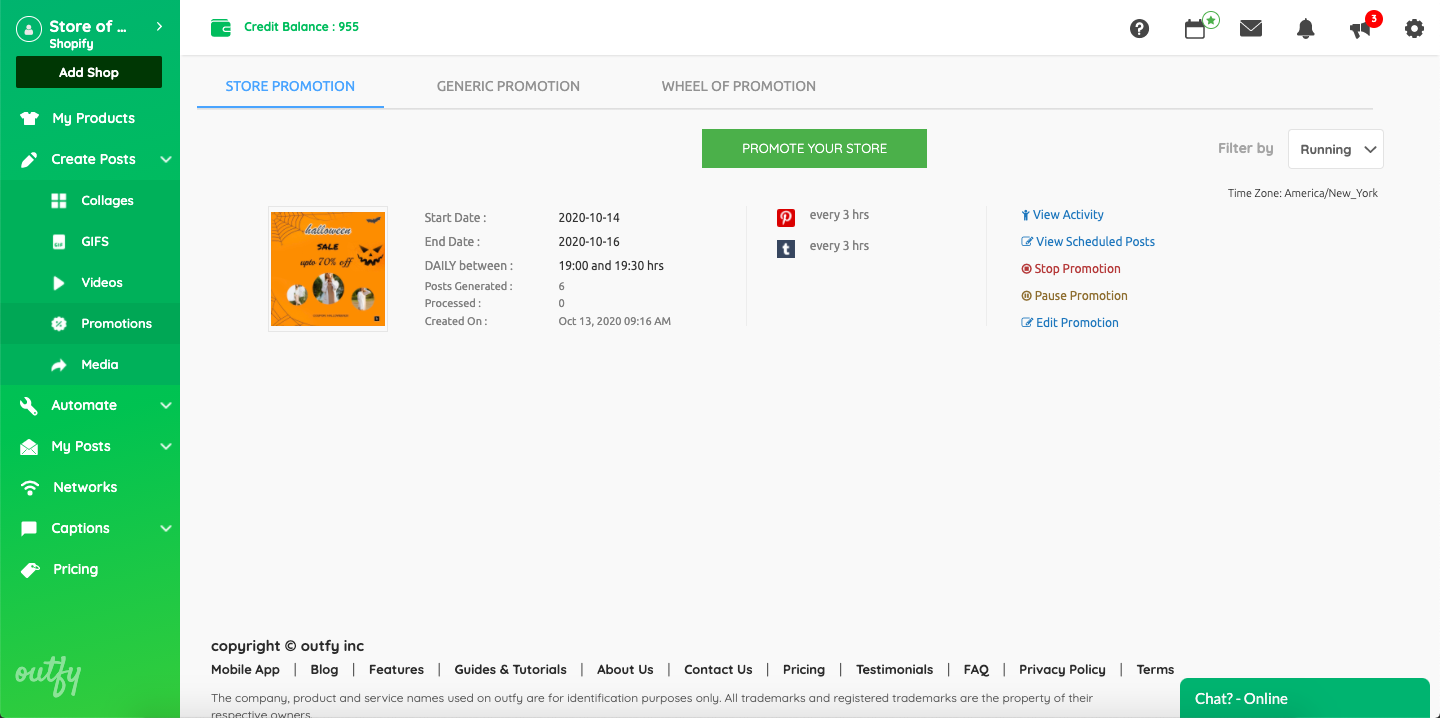Open the settings gear icon

1414,29
